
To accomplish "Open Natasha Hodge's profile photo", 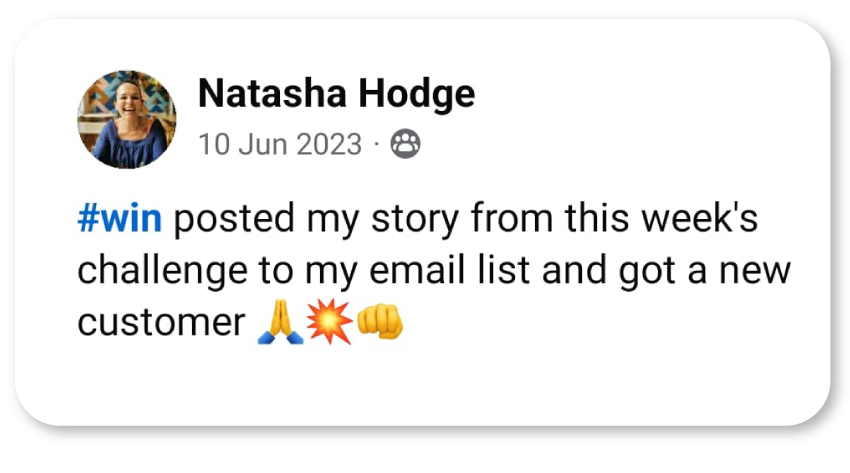I will pos(127,119).
